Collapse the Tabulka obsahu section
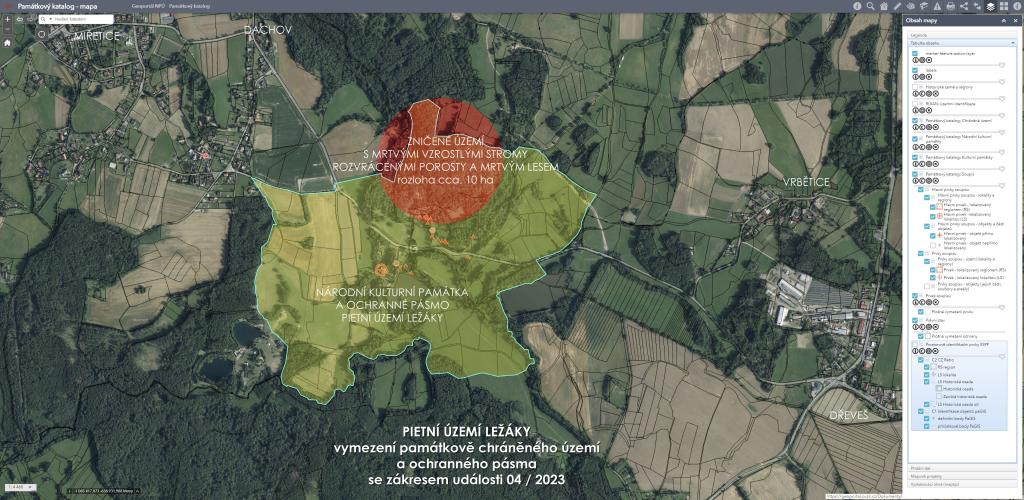1024x500 pixels. (x=1013, y=45)
